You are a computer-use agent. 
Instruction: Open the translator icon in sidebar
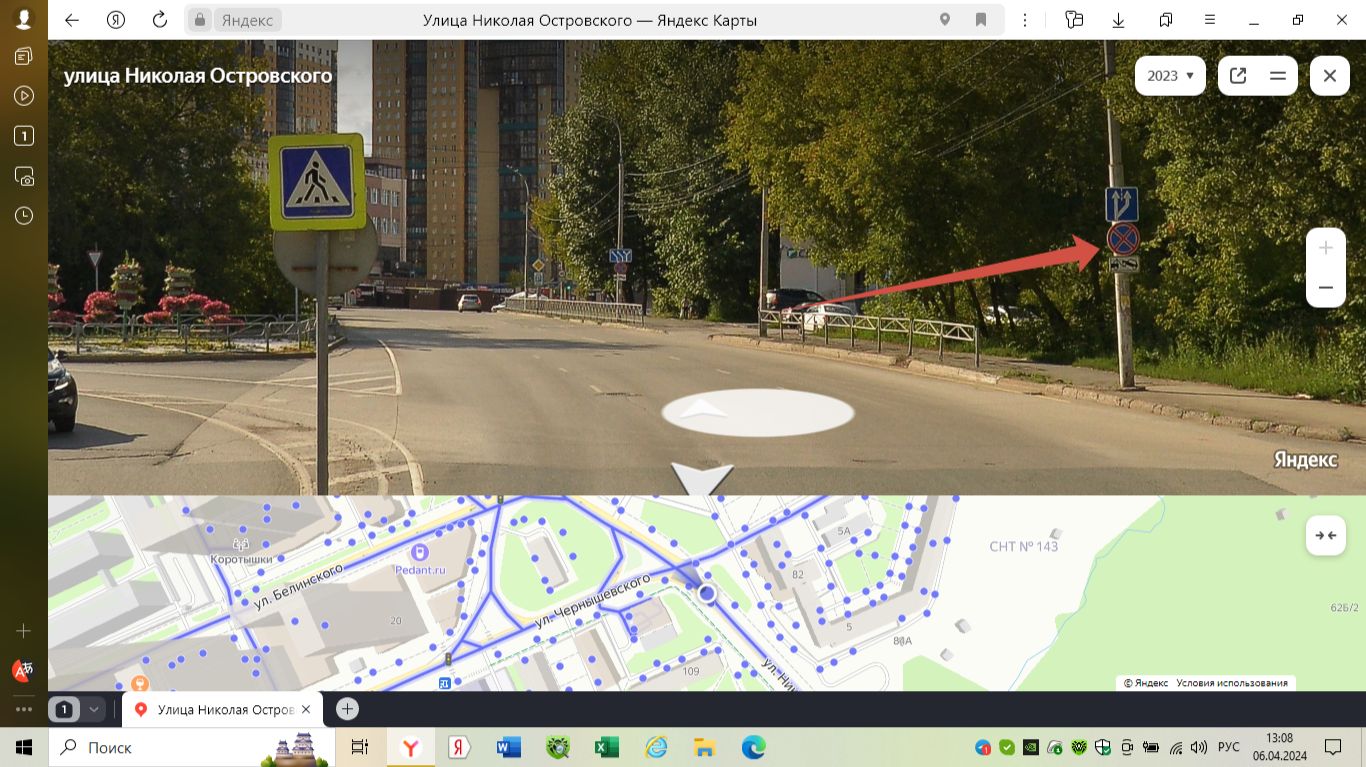pyautogui.click(x=23, y=670)
